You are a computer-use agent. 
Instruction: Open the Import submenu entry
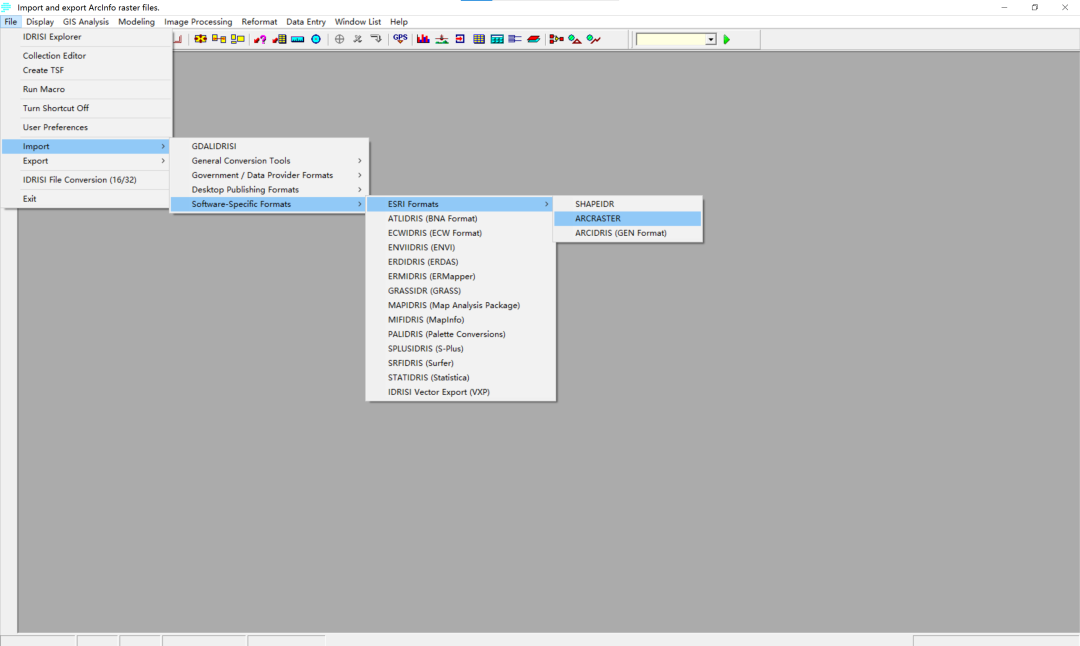(x=86, y=146)
